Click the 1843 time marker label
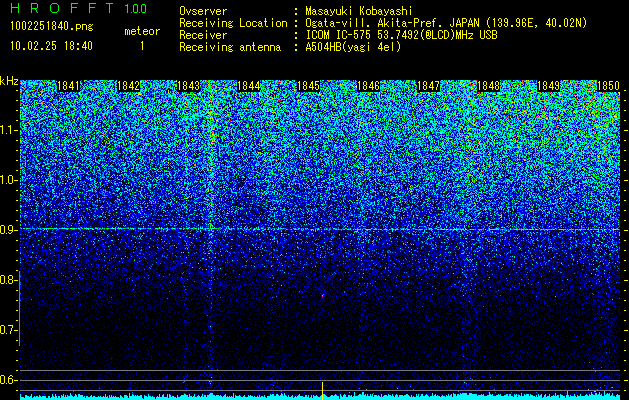The image size is (629, 400). (189, 86)
